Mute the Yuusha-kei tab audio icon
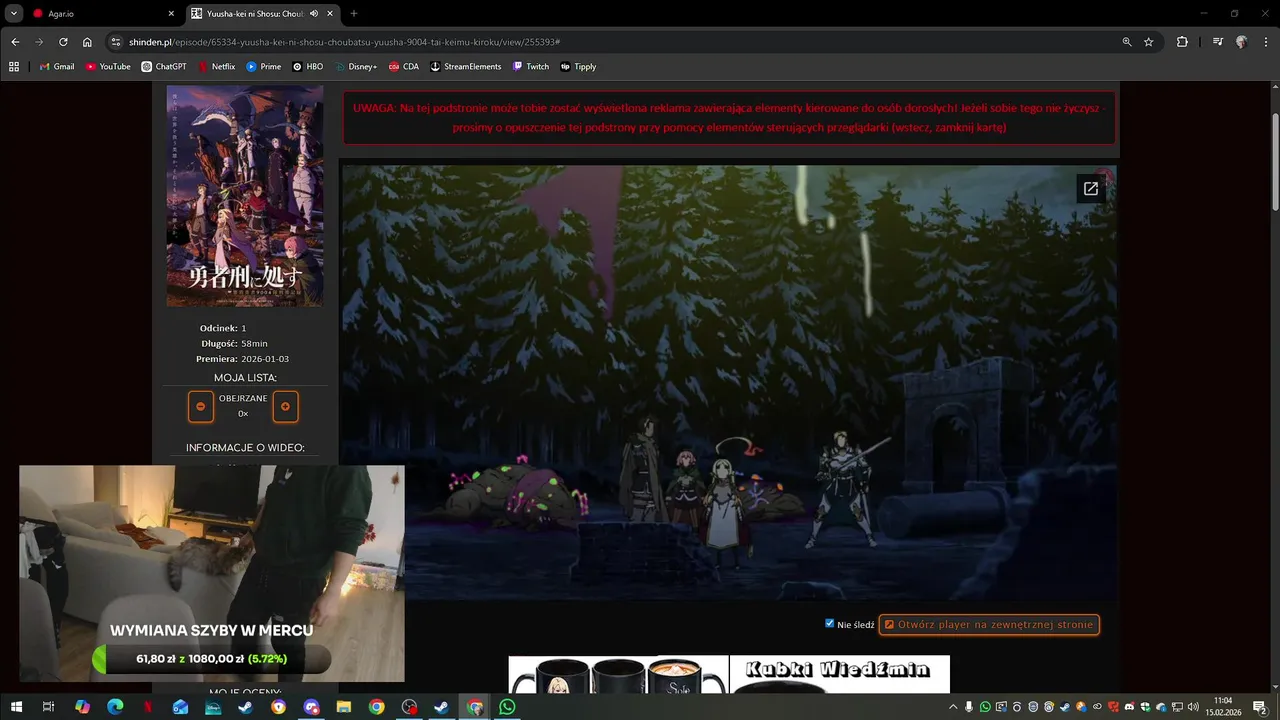 (314, 14)
